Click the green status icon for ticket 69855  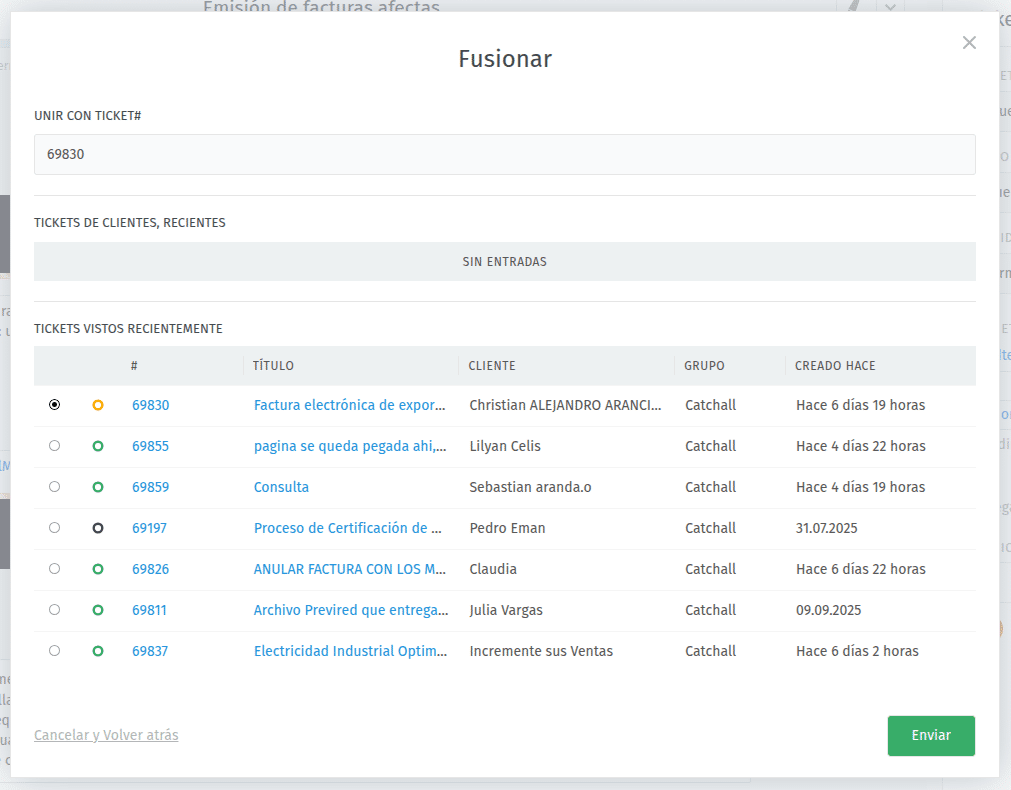(98, 446)
